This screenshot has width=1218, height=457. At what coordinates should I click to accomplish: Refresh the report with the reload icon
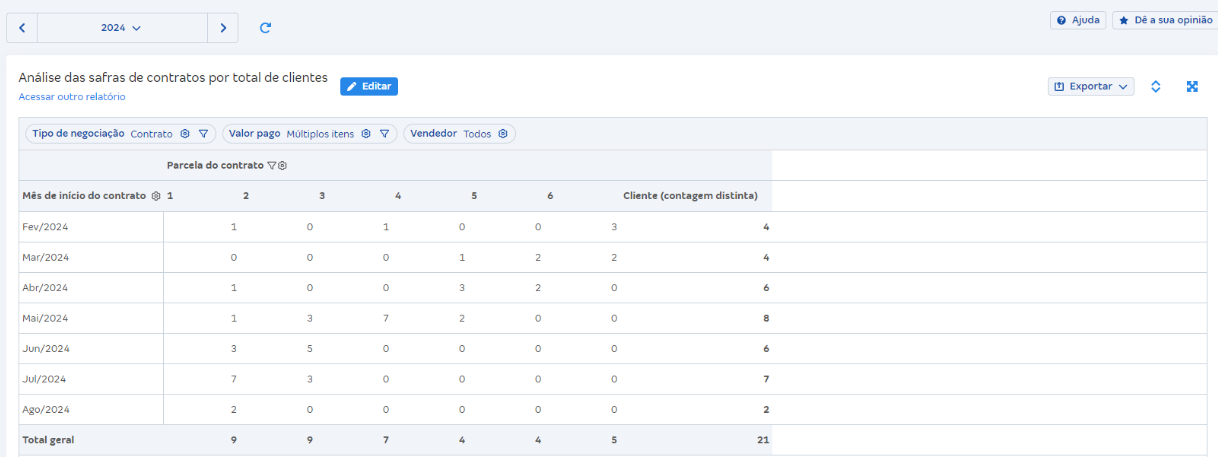[x=265, y=28]
